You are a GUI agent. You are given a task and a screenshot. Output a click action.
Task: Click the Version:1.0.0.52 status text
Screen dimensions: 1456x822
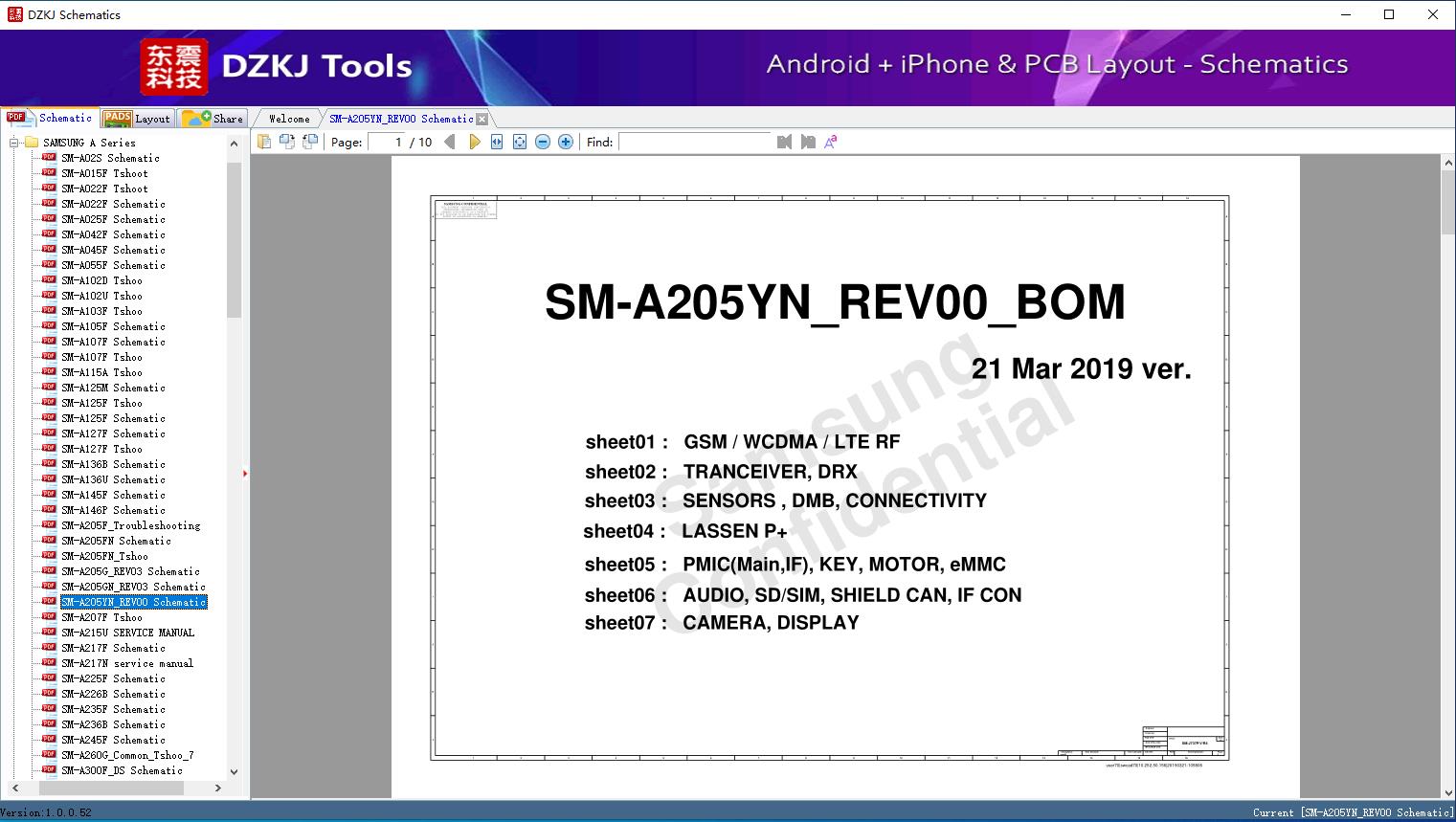(x=46, y=812)
